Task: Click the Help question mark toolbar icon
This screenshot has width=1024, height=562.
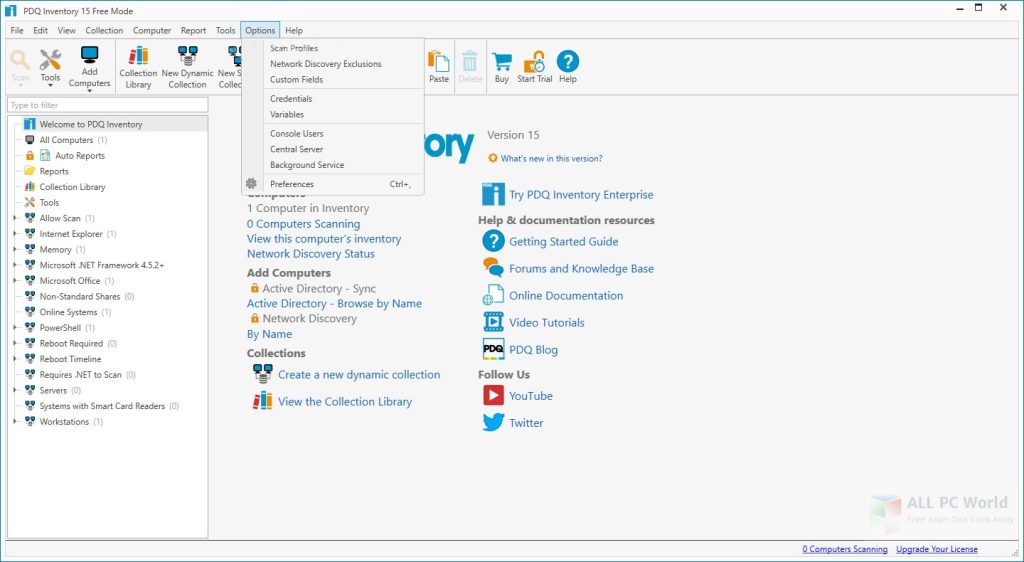Action: (568, 61)
